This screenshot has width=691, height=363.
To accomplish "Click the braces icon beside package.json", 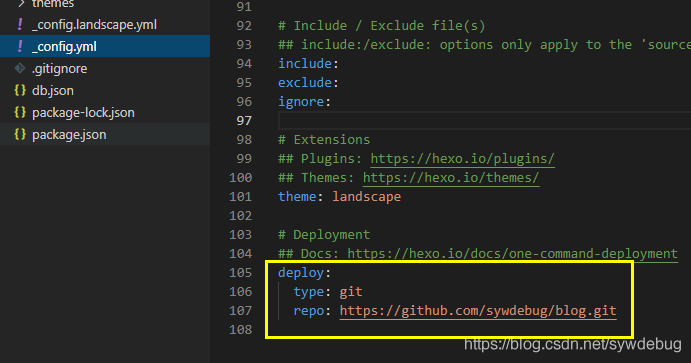I will [20, 134].
